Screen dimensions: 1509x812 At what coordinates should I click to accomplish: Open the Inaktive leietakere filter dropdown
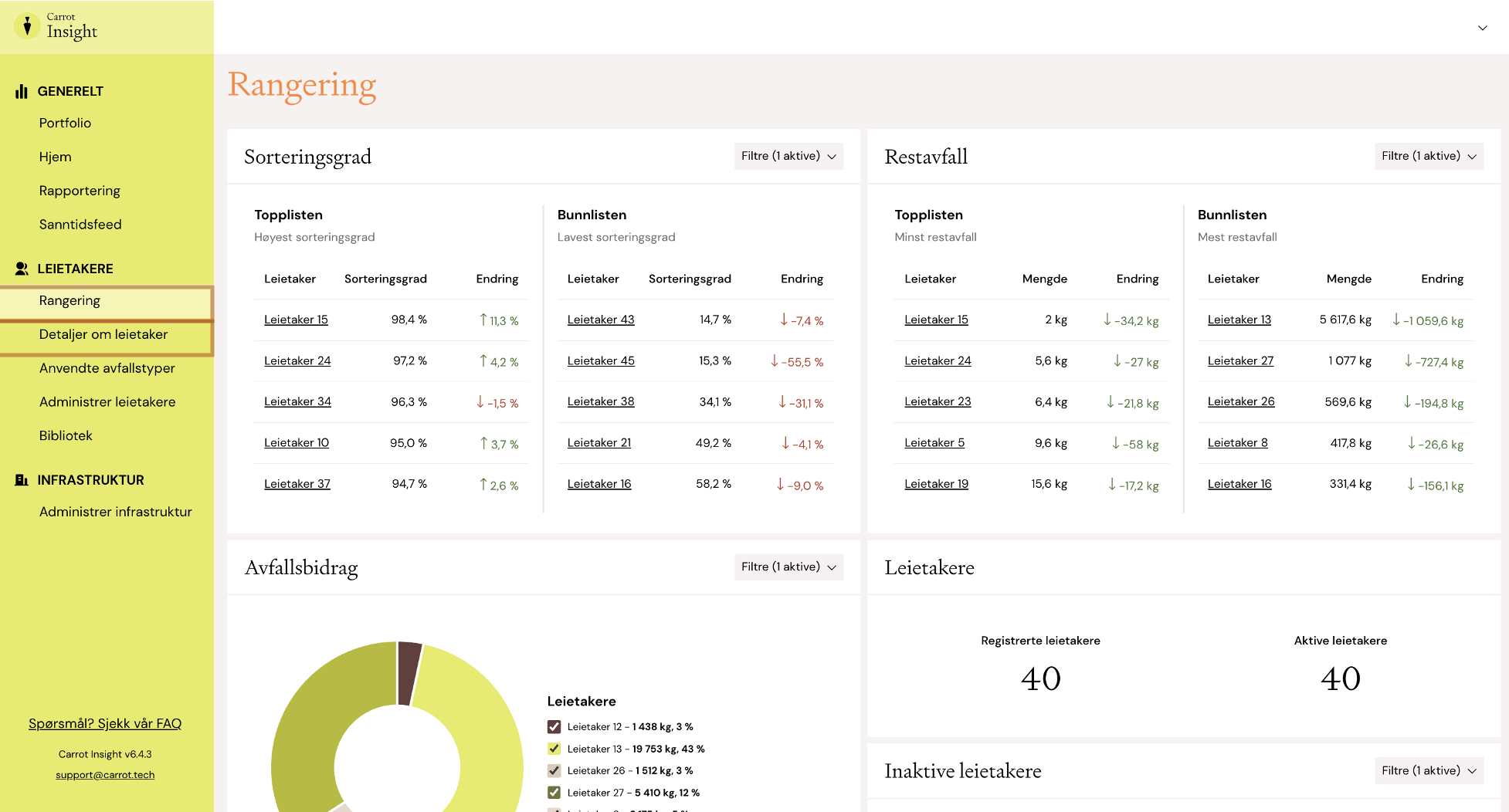(x=1429, y=770)
